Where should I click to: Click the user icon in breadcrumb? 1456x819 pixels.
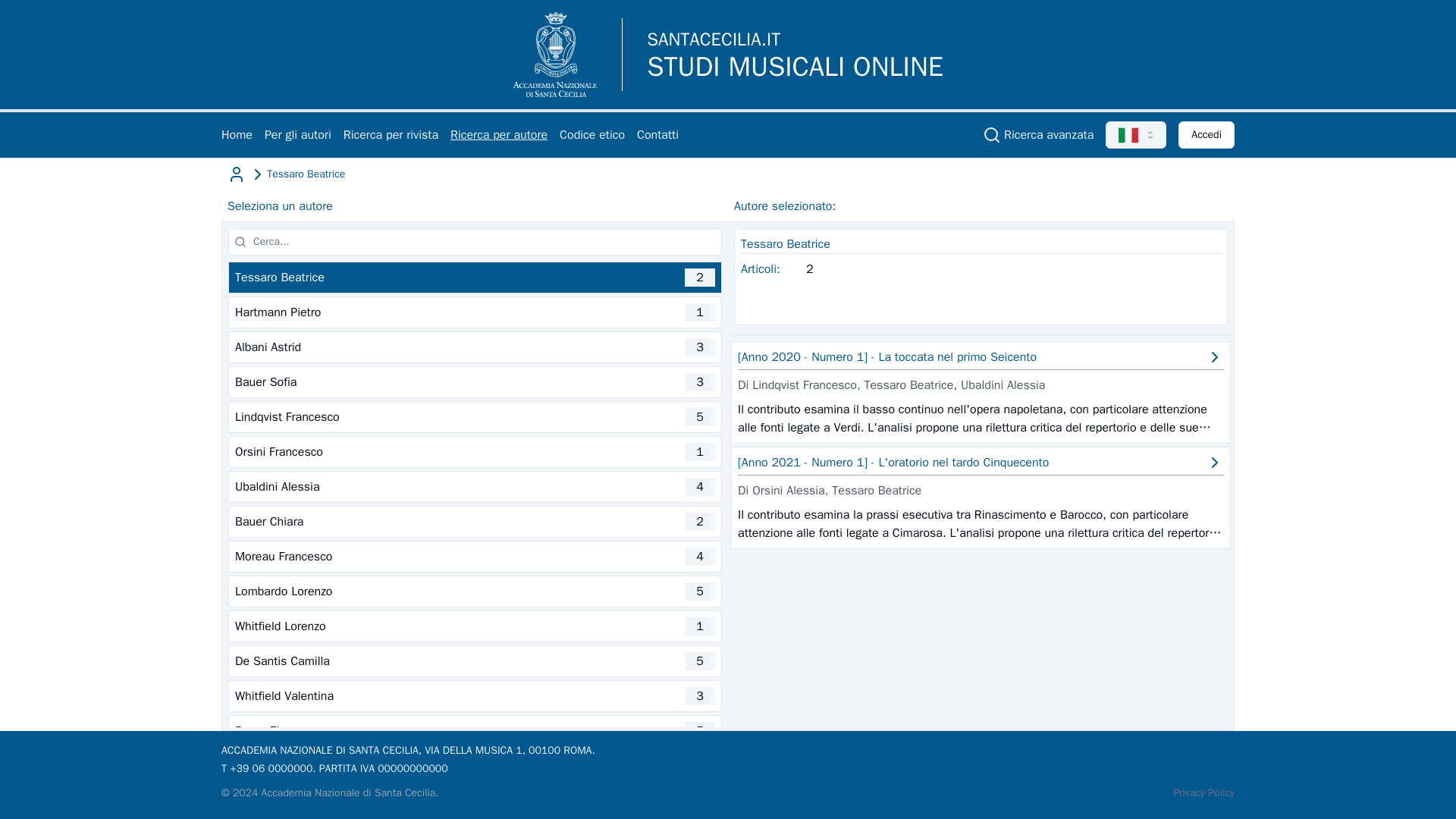click(x=237, y=174)
